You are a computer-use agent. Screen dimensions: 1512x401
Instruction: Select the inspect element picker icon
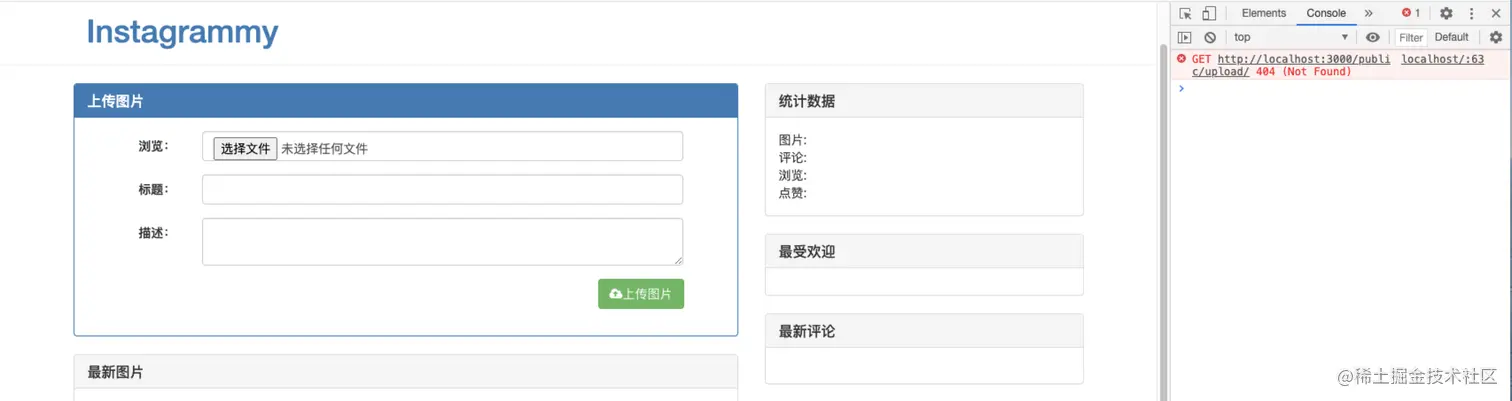[1185, 13]
